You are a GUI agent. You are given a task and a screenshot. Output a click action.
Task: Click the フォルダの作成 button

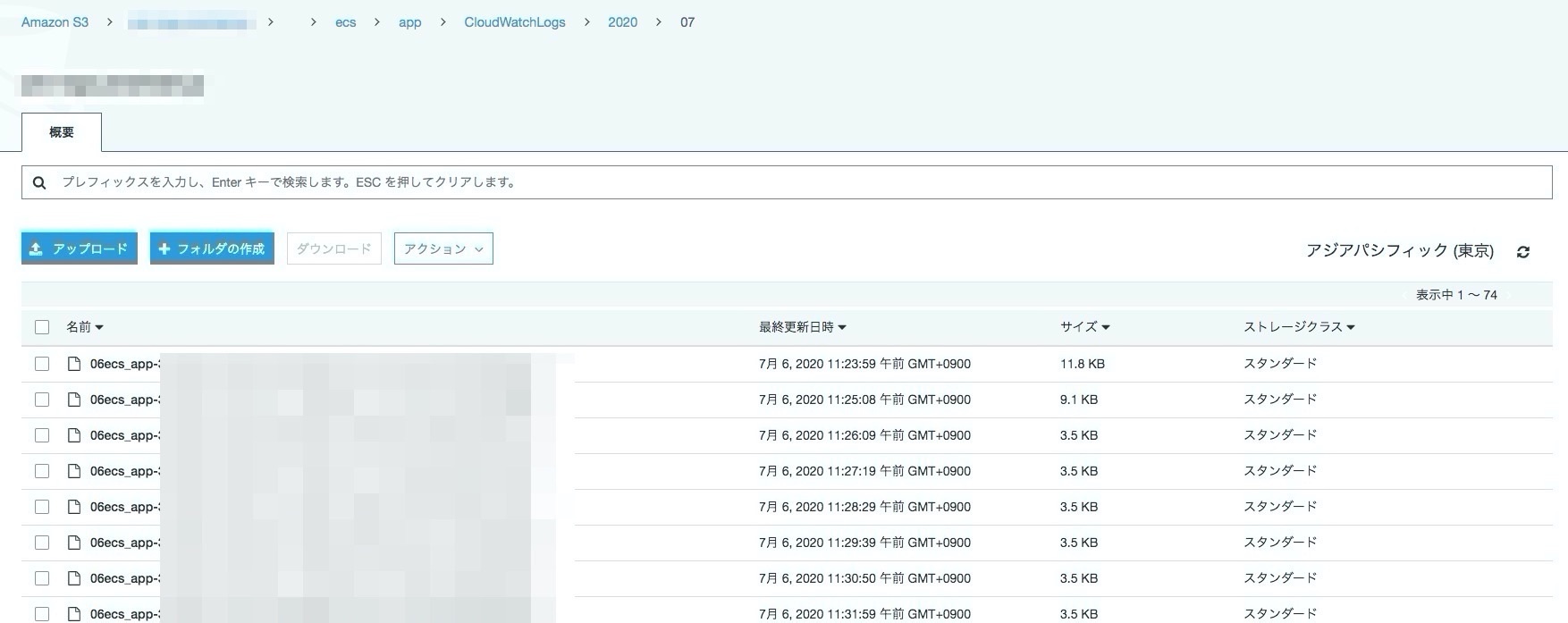pos(212,248)
